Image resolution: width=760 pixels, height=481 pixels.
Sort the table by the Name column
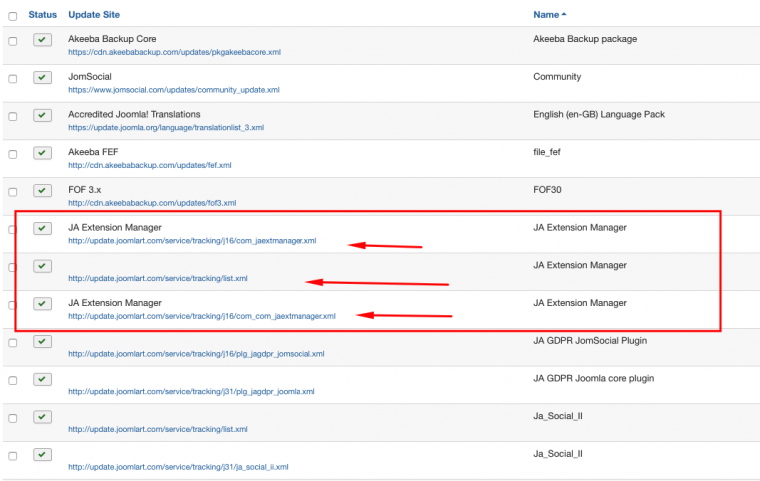click(546, 15)
